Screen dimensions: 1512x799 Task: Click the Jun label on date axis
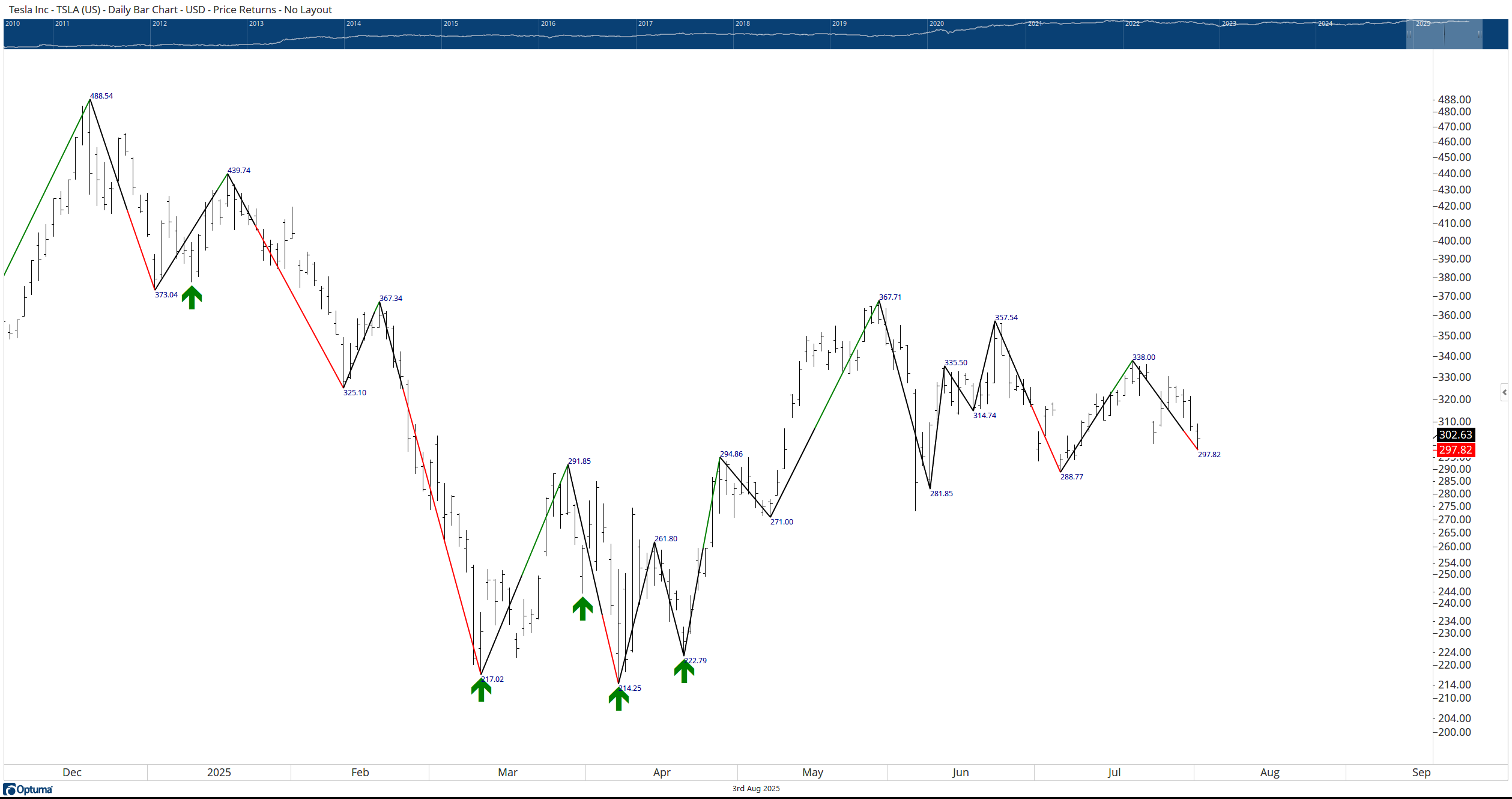[x=960, y=772]
